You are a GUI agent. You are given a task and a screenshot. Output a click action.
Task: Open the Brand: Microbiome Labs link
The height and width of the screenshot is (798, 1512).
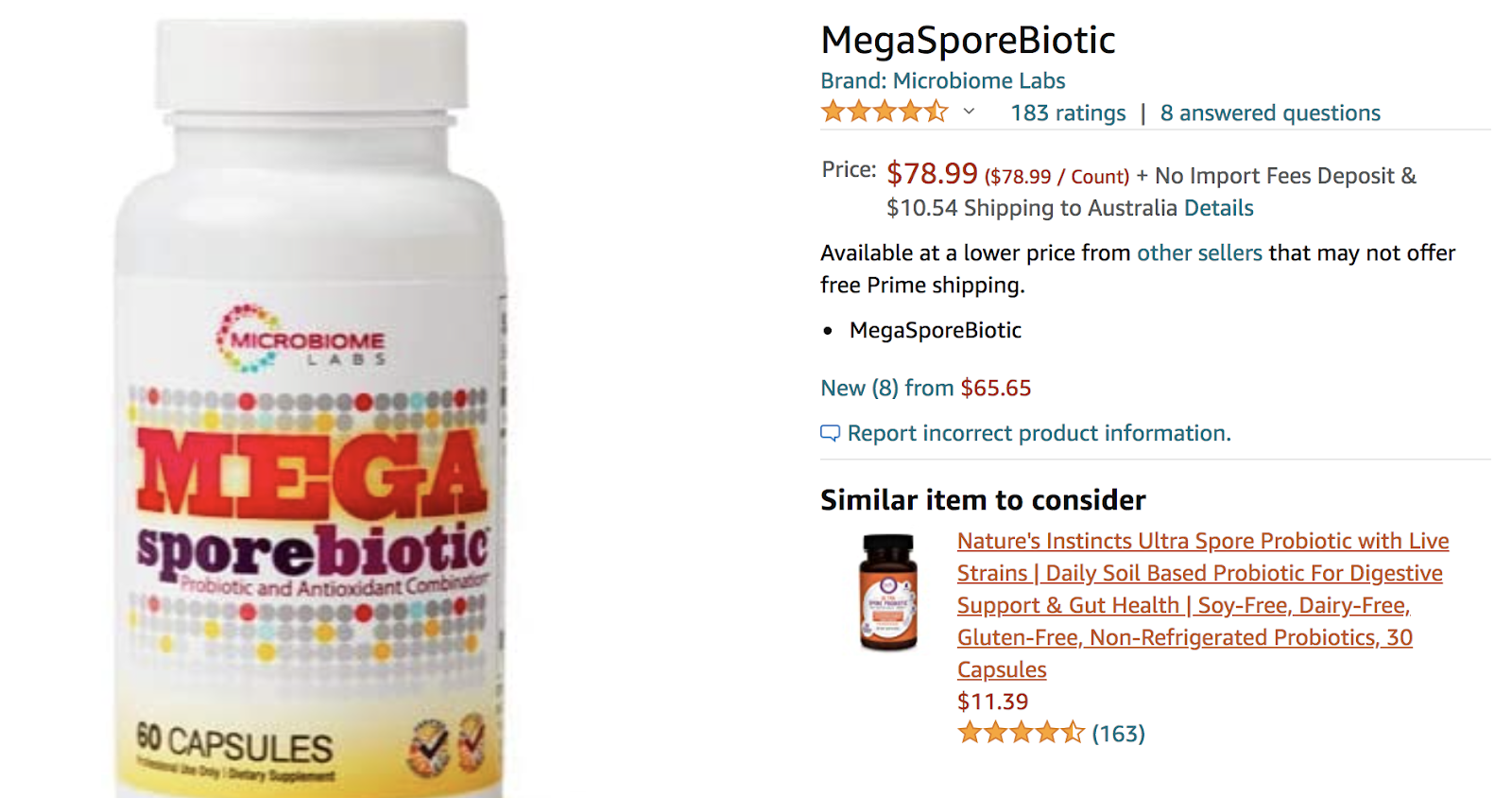pos(943,81)
